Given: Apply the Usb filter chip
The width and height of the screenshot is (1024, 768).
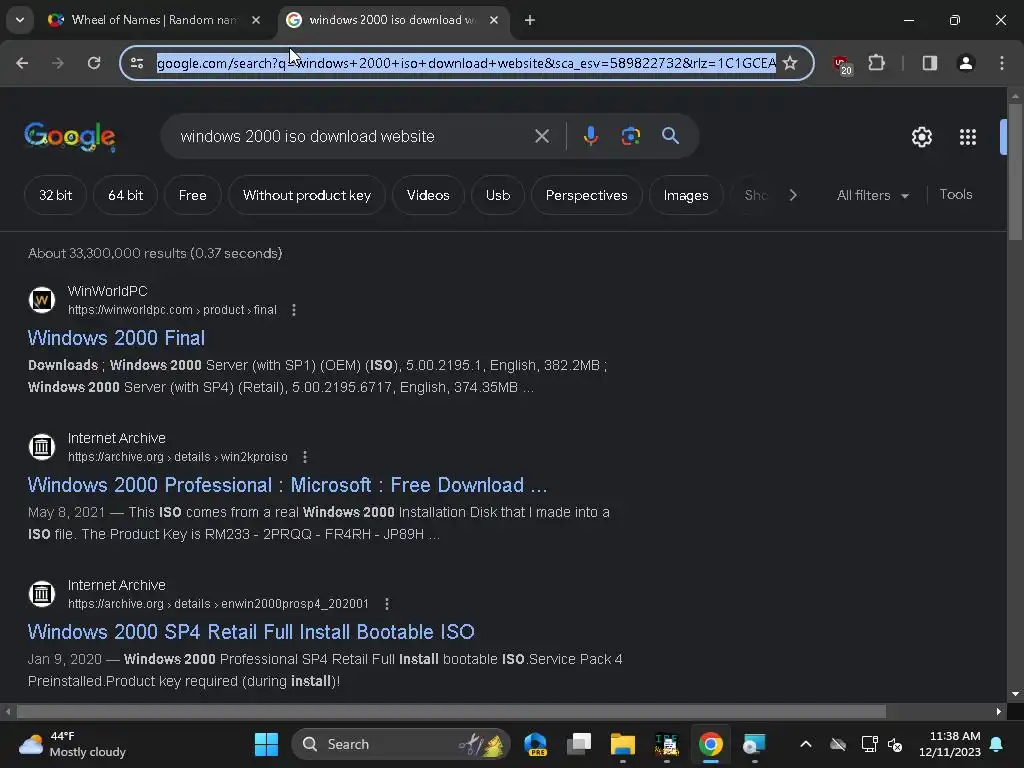Looking at the screenshot, I should click(x=498, y=195).
